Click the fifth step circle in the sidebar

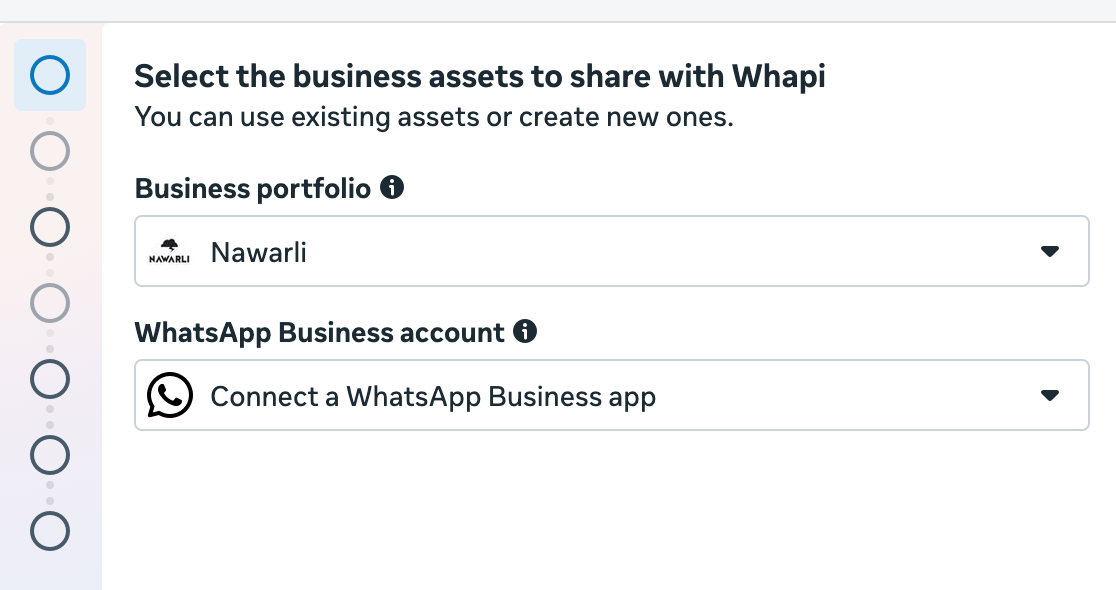pos(49,379)
